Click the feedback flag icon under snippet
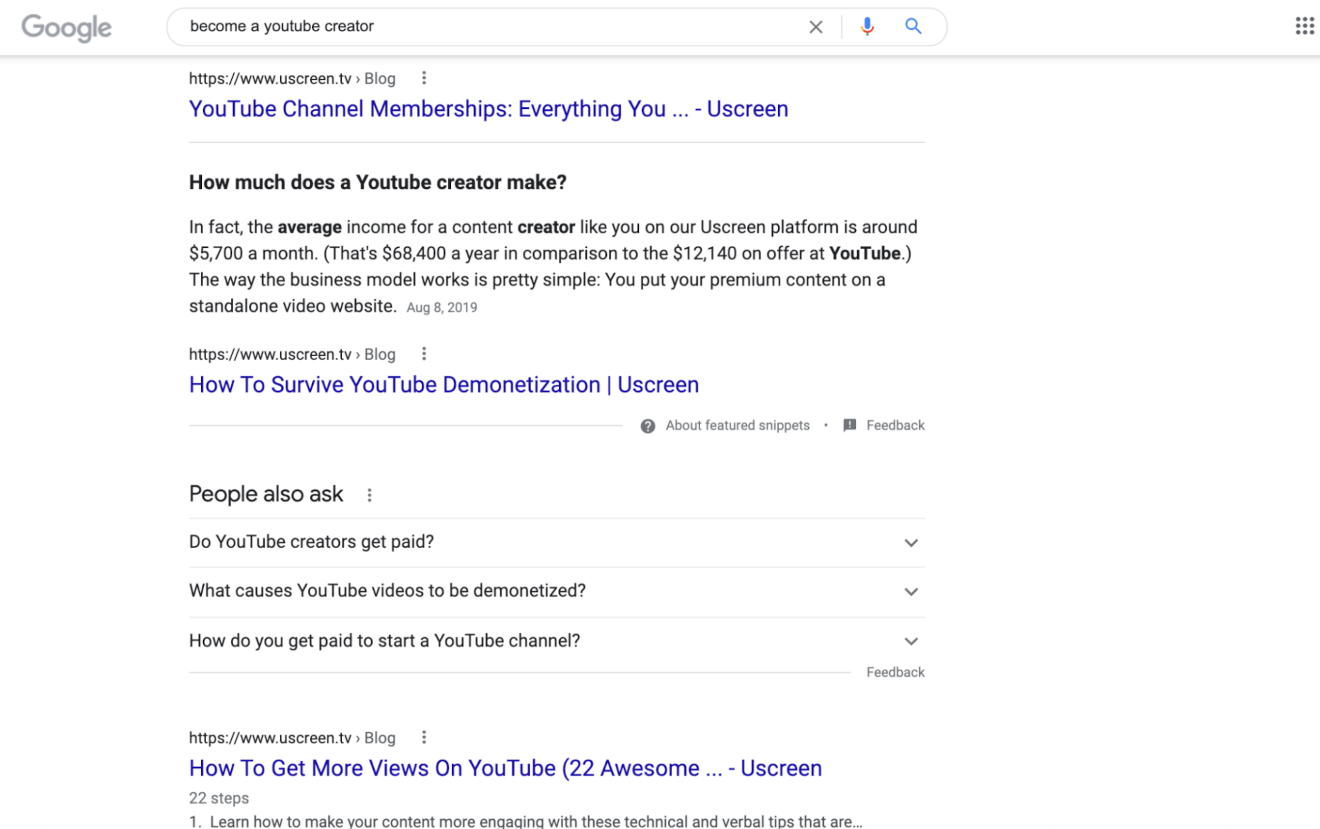This screenshot has height=829, width=1320. (850, 425)
